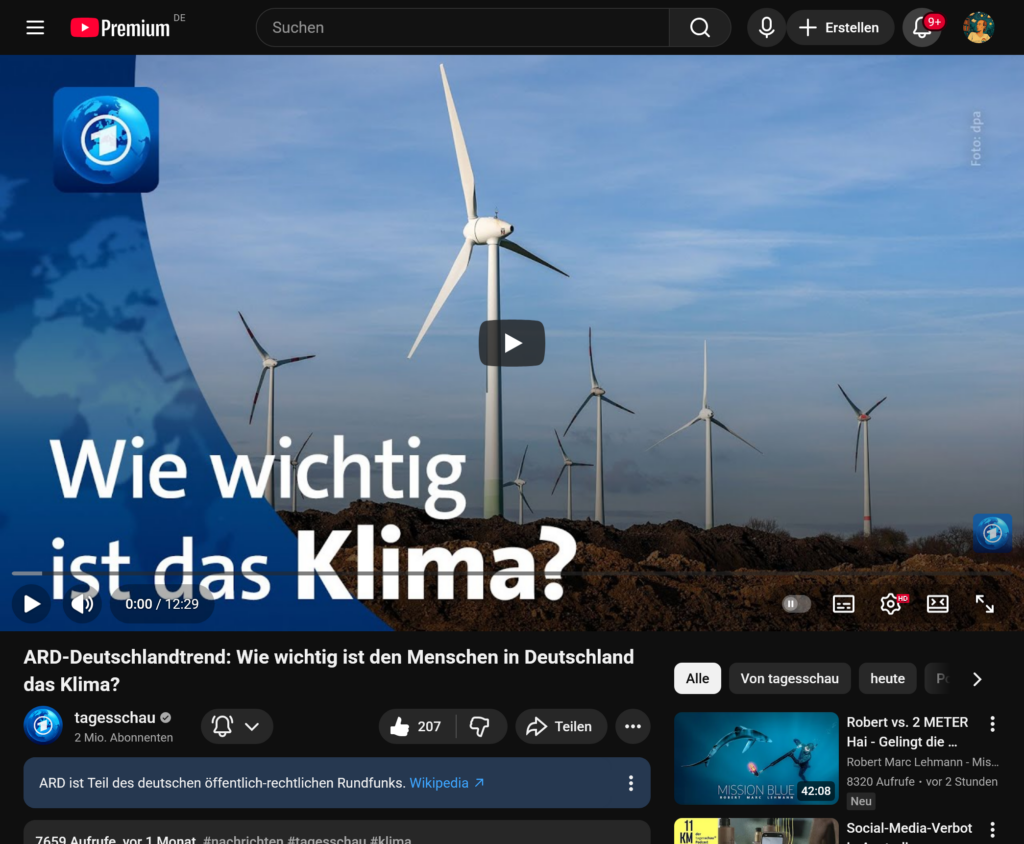This screenshot has width=1024, height=844.
Task: Click the Teilen share button
Action: 561,726
